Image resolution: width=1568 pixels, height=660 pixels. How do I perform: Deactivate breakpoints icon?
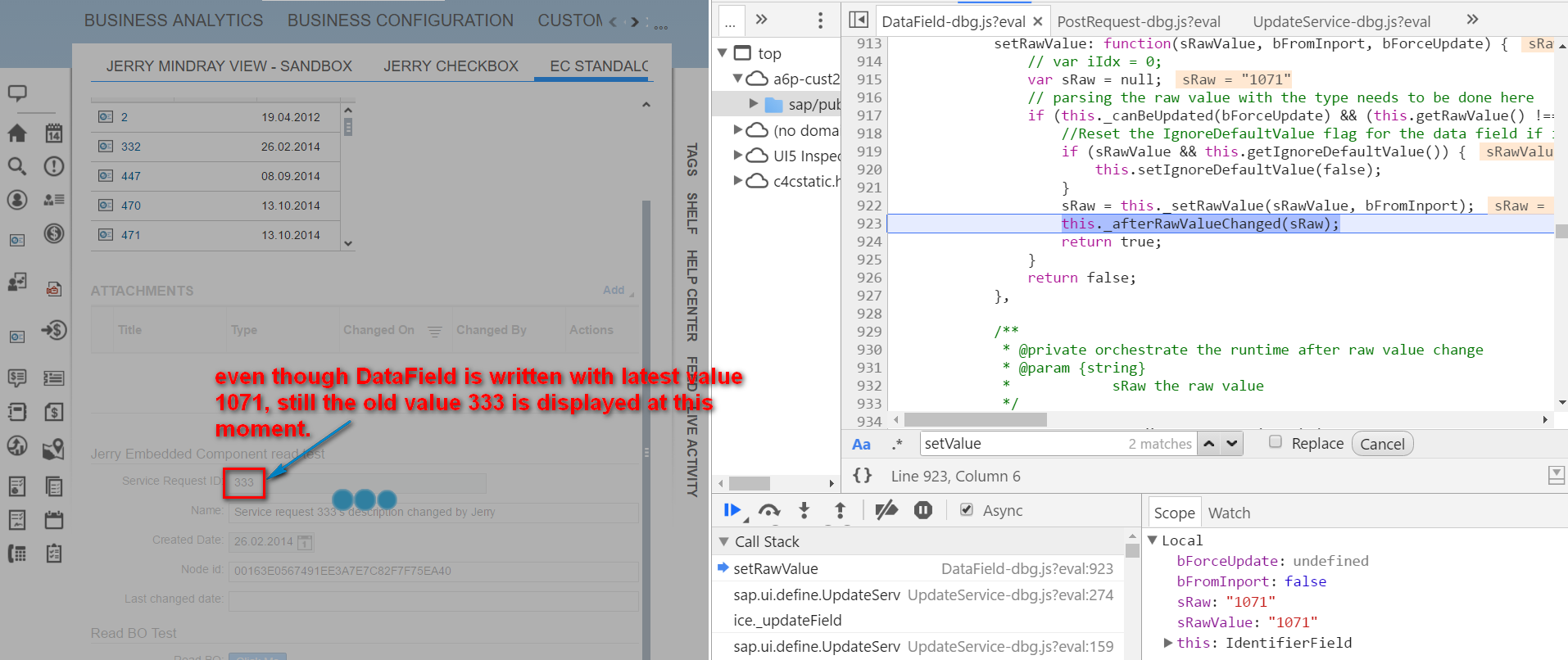pyautogui.click(x=886, y=511)
